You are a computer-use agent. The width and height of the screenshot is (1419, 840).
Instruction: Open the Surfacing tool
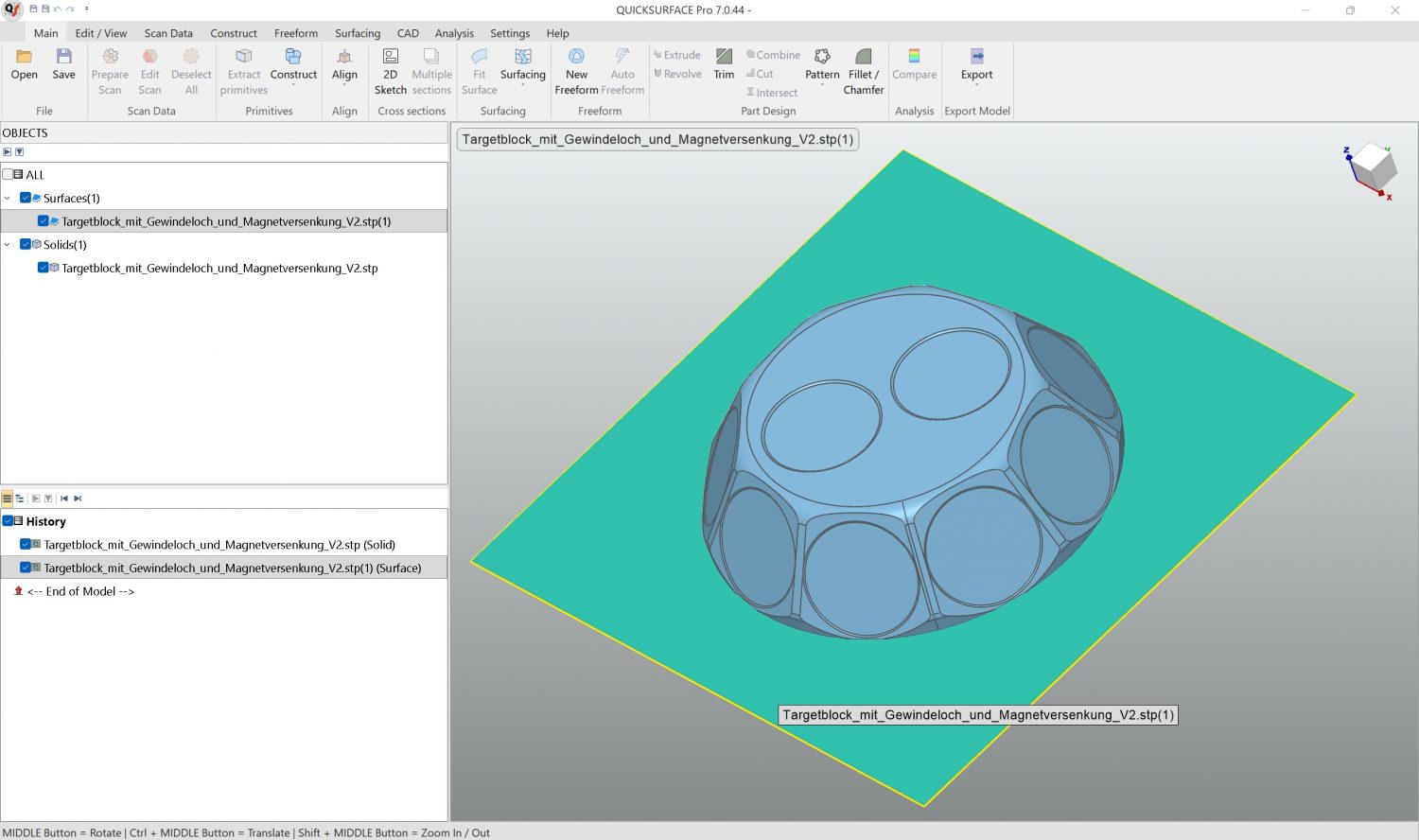click(522, 64)
